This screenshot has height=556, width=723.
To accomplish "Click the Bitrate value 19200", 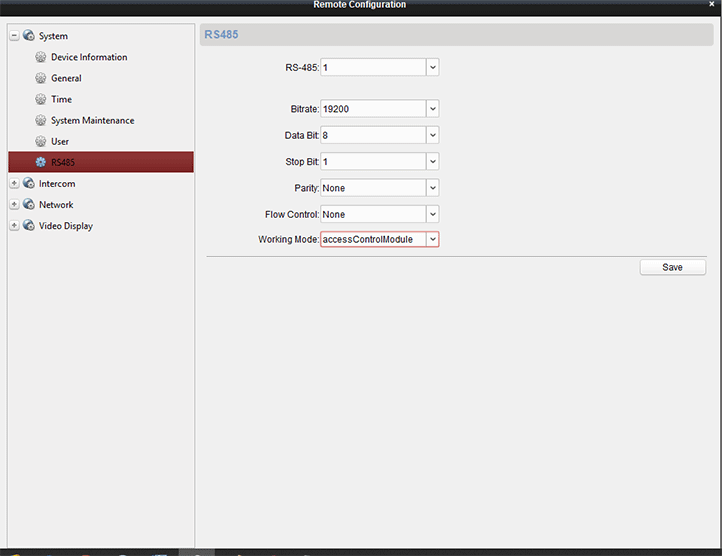I will pyautogui.click(x=336, y=109).
